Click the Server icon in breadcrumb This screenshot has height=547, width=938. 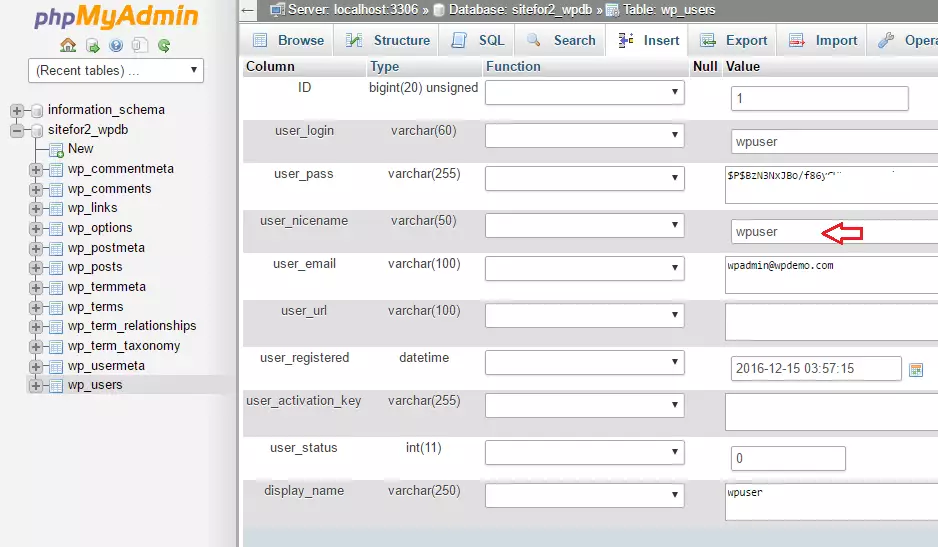coord(277,10)
